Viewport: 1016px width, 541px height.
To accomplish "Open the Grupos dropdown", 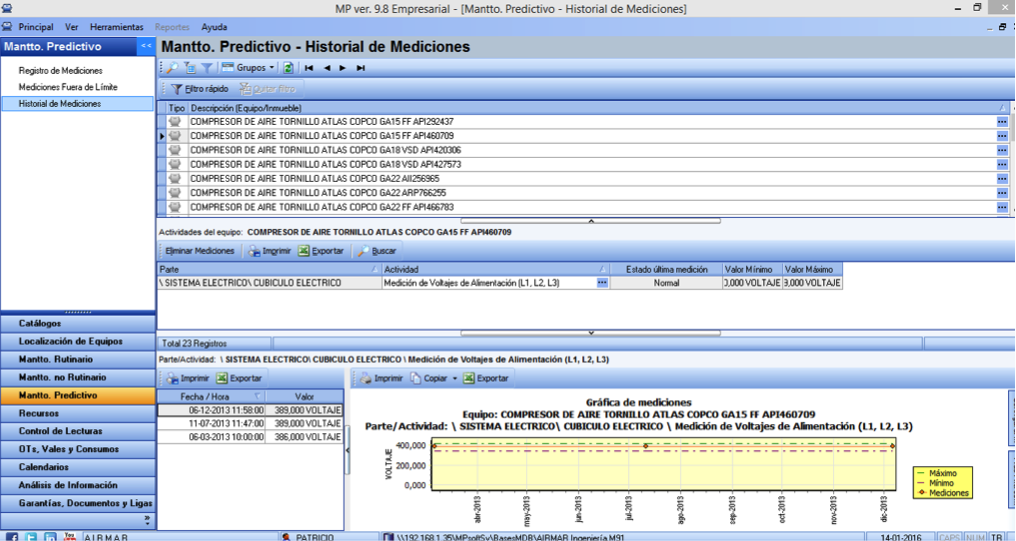I will click(x=249, y=67).
